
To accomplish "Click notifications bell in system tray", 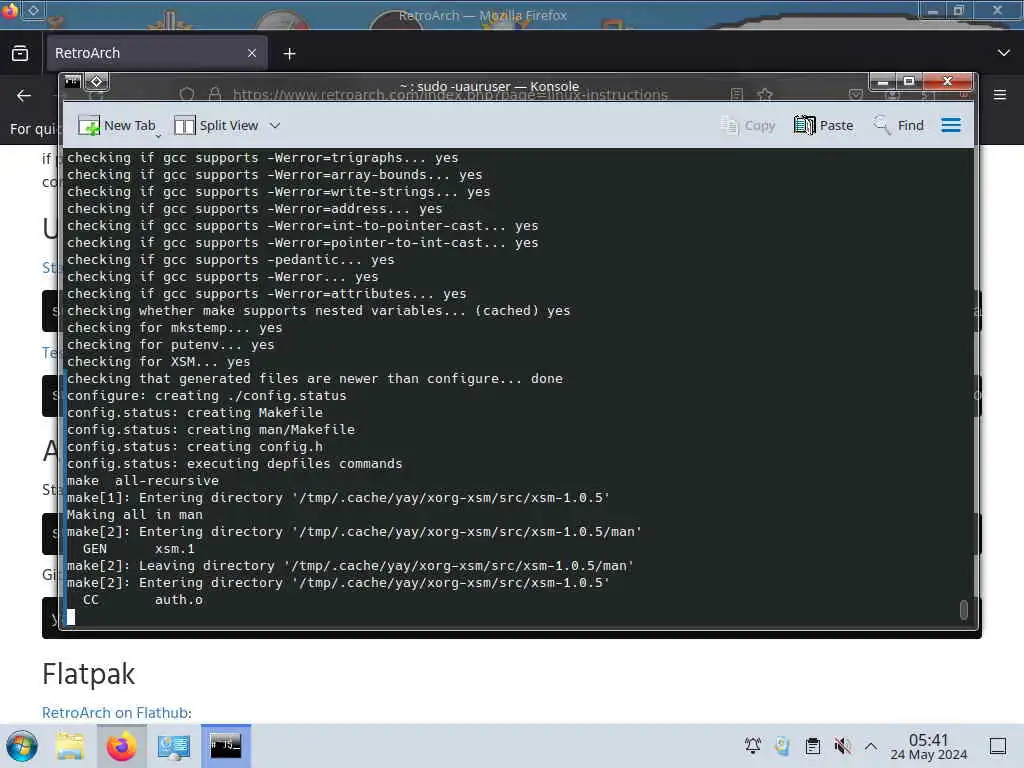I will (753, 746).
